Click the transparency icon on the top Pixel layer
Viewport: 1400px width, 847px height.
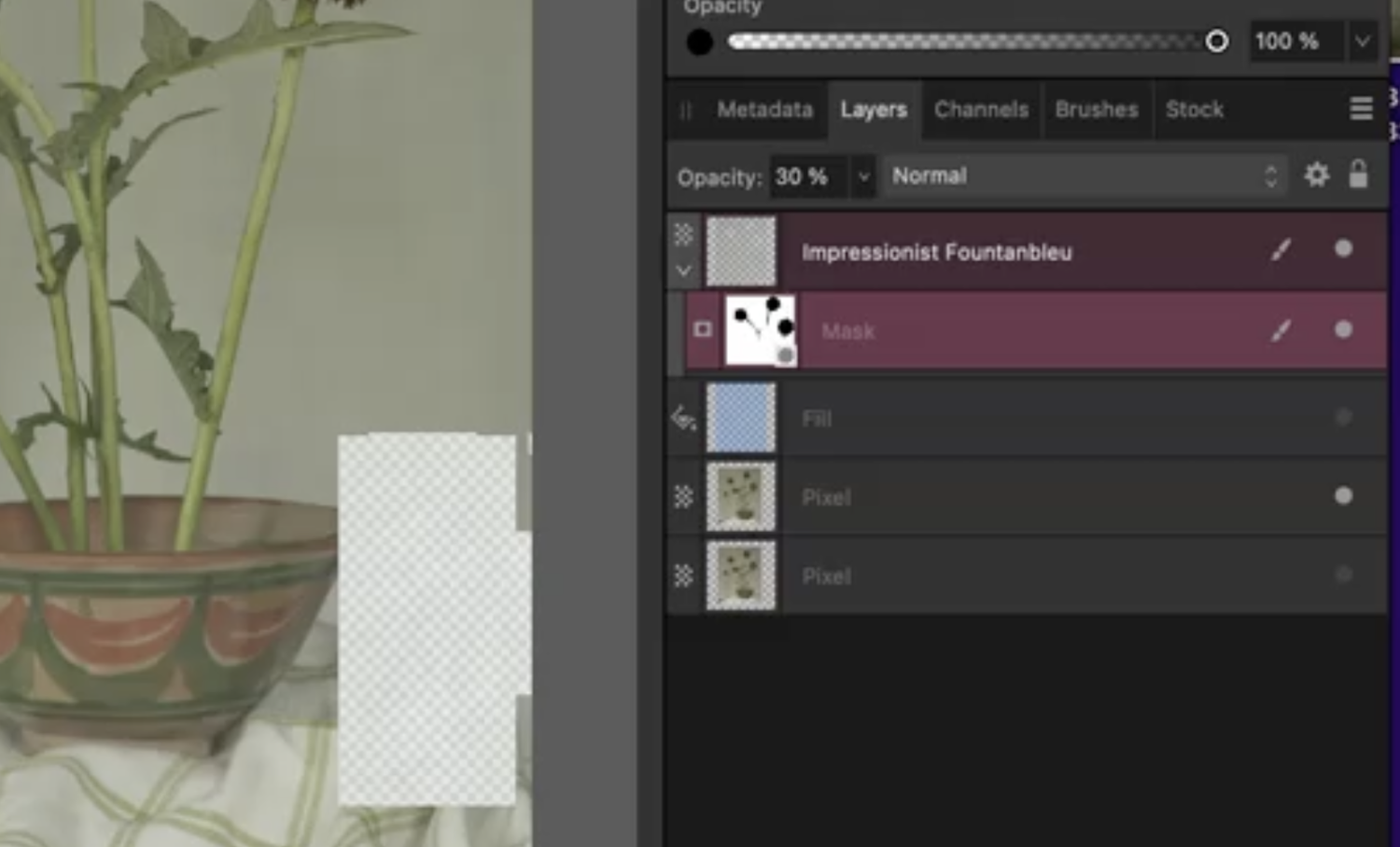point(682,497)
